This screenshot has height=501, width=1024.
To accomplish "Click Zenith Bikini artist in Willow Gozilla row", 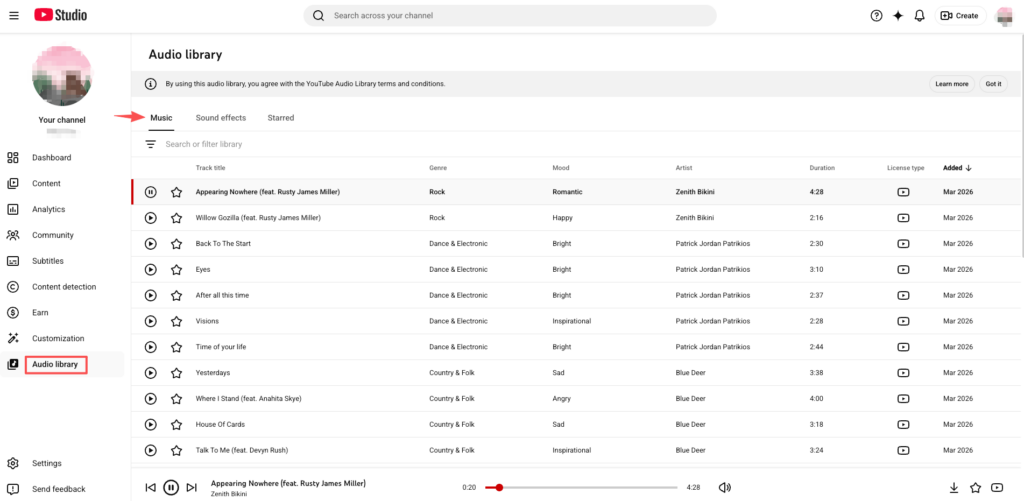I will click(x=694, y=218).
